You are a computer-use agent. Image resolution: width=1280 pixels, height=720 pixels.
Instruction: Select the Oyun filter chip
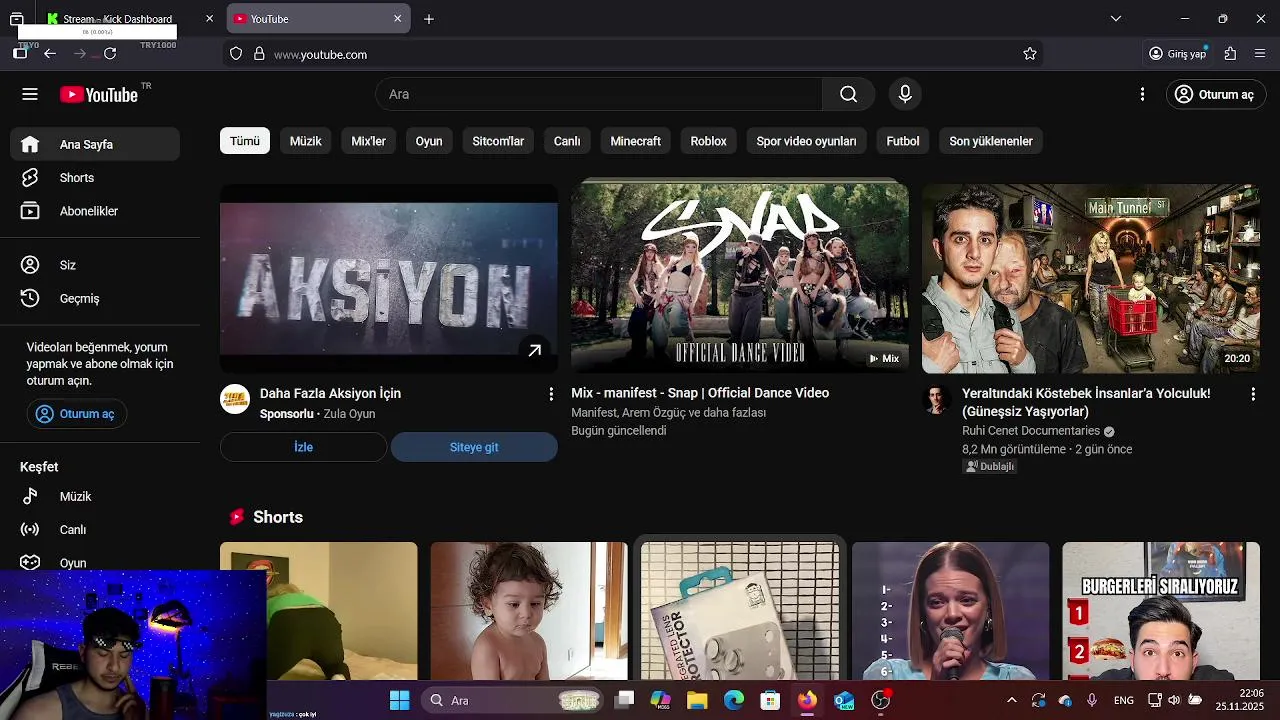tap(429, 141)
